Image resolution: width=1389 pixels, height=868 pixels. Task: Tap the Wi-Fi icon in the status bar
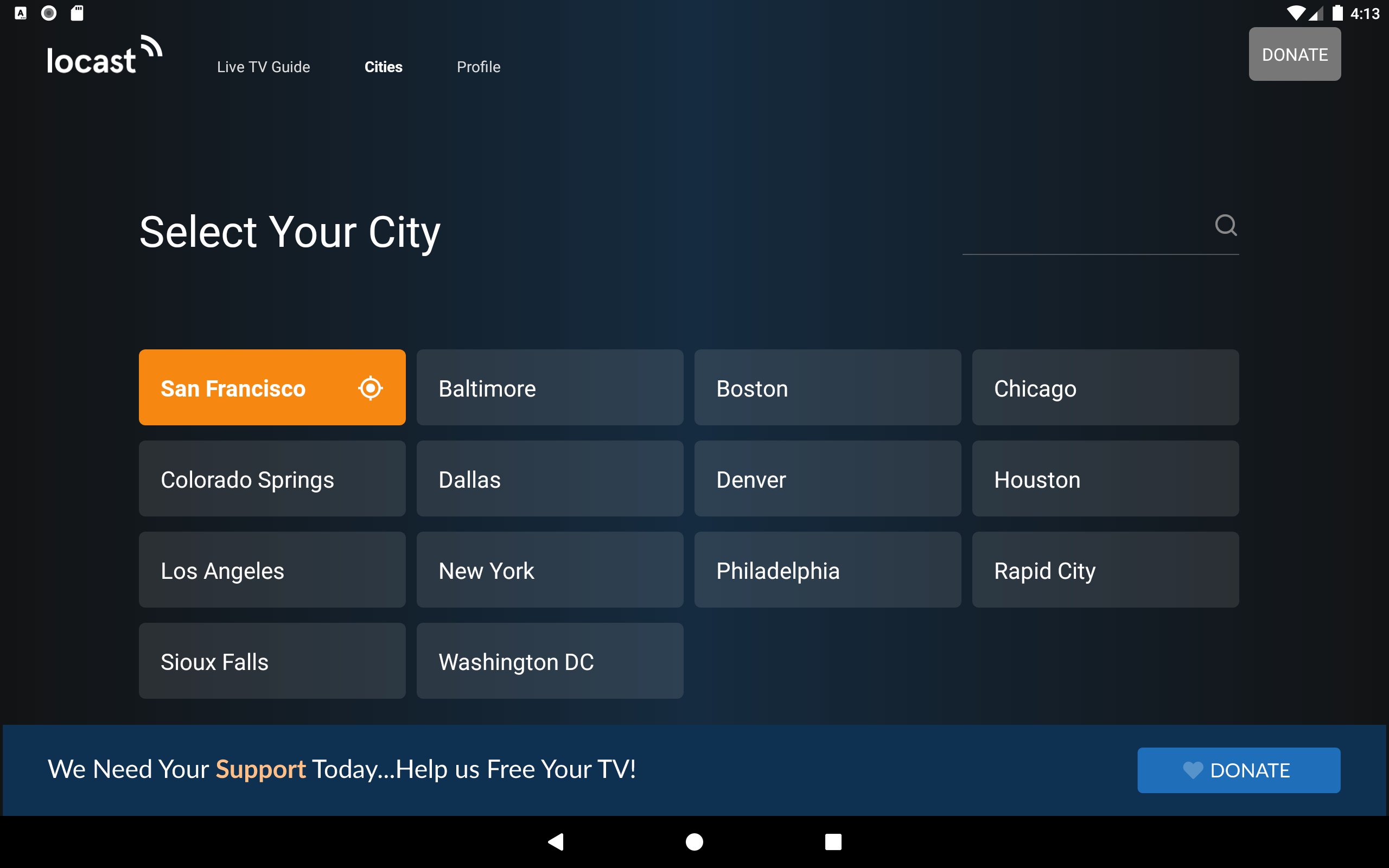point(1296,12)
